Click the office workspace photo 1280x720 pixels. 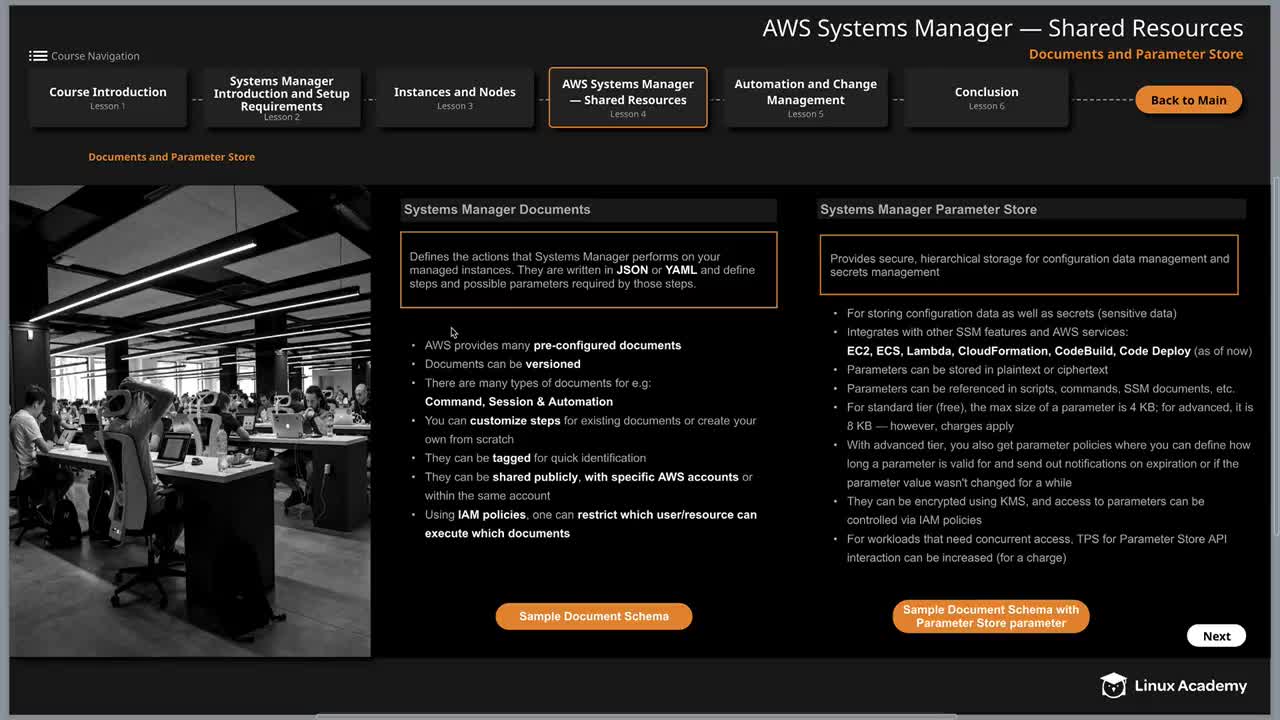tap(190, 421)
